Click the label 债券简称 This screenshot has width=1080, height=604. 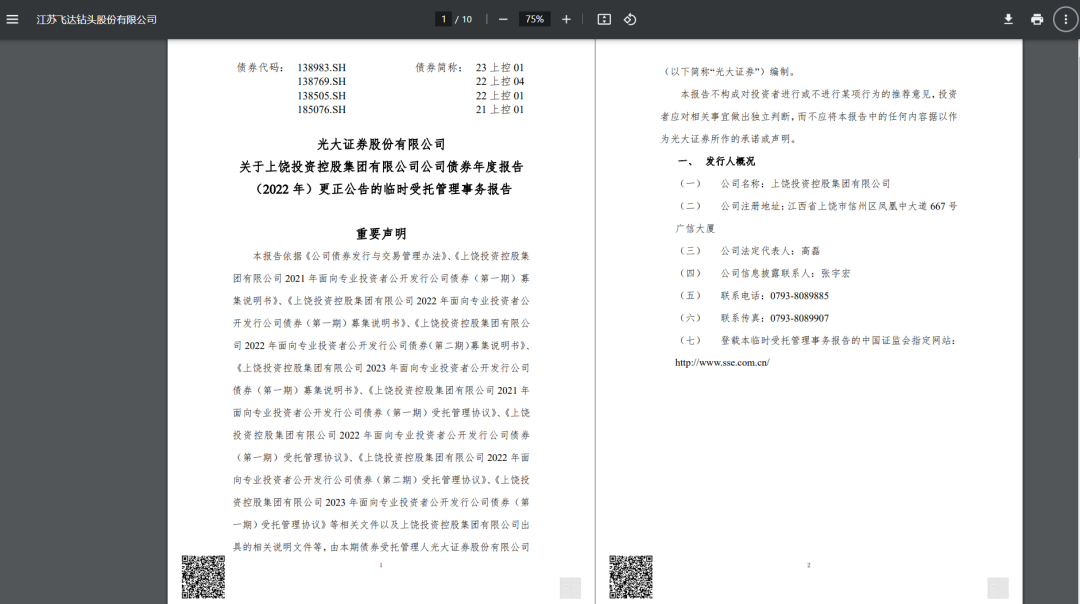(439, 67)
